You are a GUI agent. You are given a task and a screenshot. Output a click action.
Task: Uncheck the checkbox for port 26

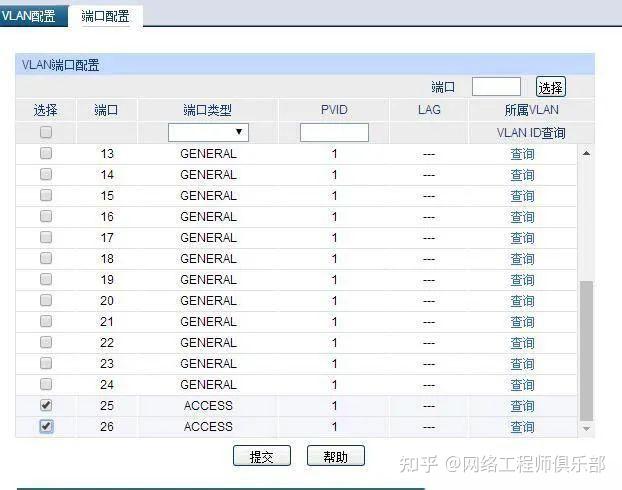click(46, 427)
